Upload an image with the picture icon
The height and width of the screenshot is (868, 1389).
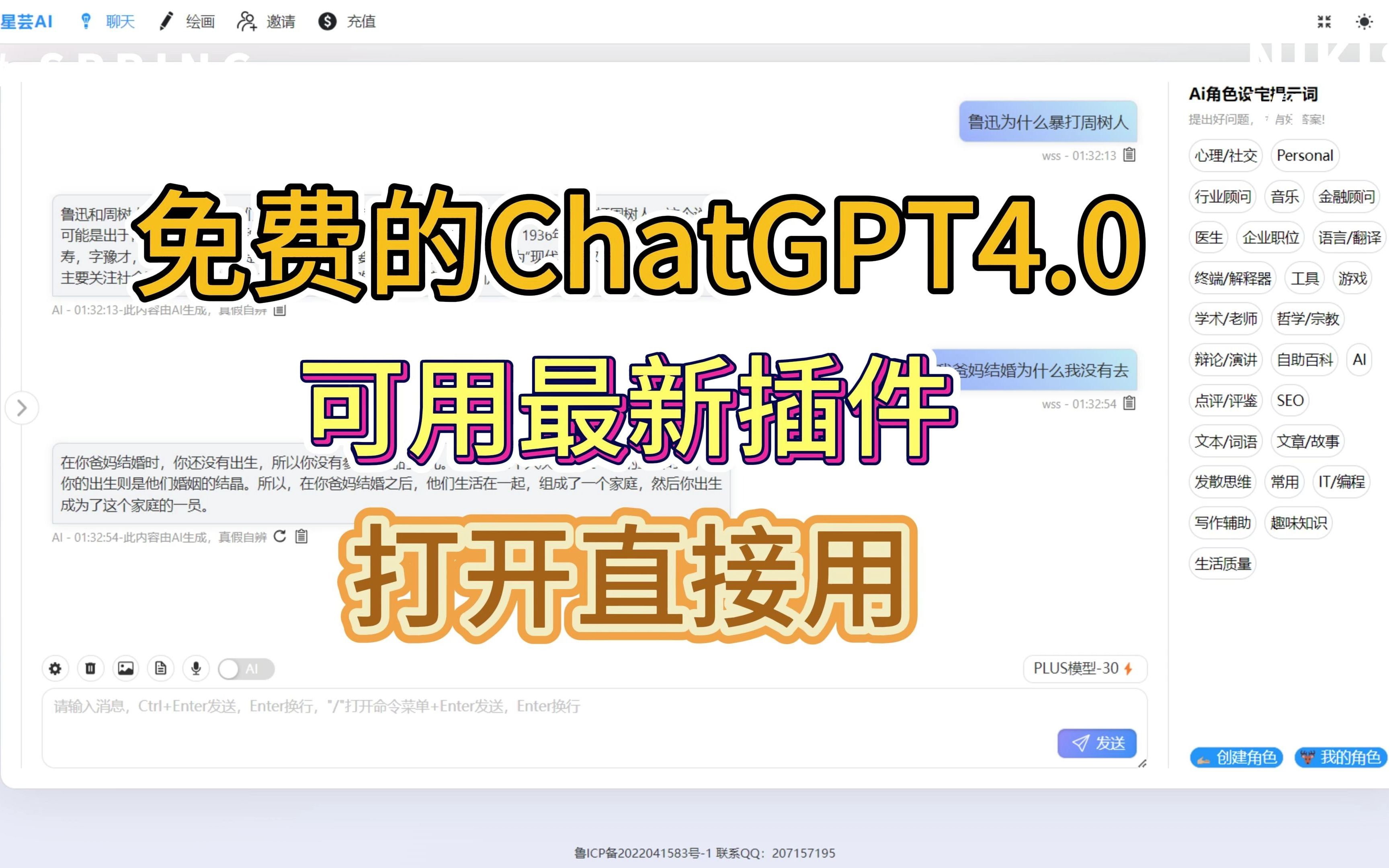coord(126,669)
